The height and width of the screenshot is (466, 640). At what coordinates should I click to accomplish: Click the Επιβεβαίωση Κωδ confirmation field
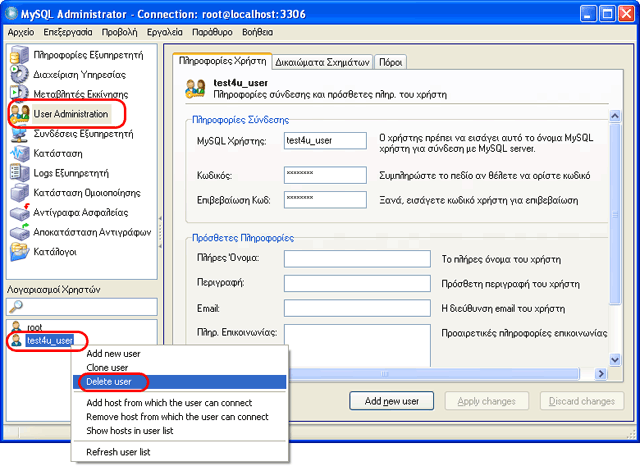pyautogui.click(x=325, y=200)
